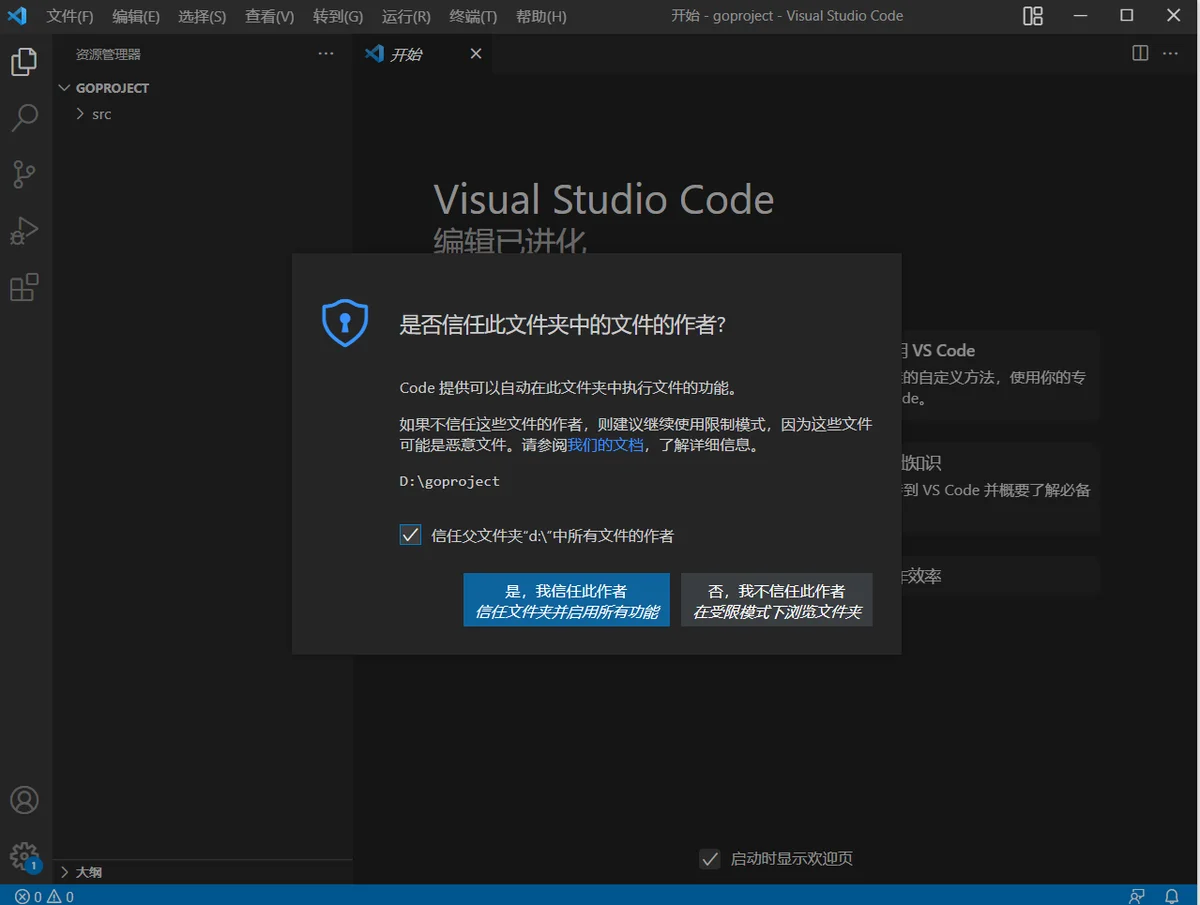The width and height of the screenshot is (1200, 905).
Task: Click the VS Code logo in title bar
Action: click(17, 16)
